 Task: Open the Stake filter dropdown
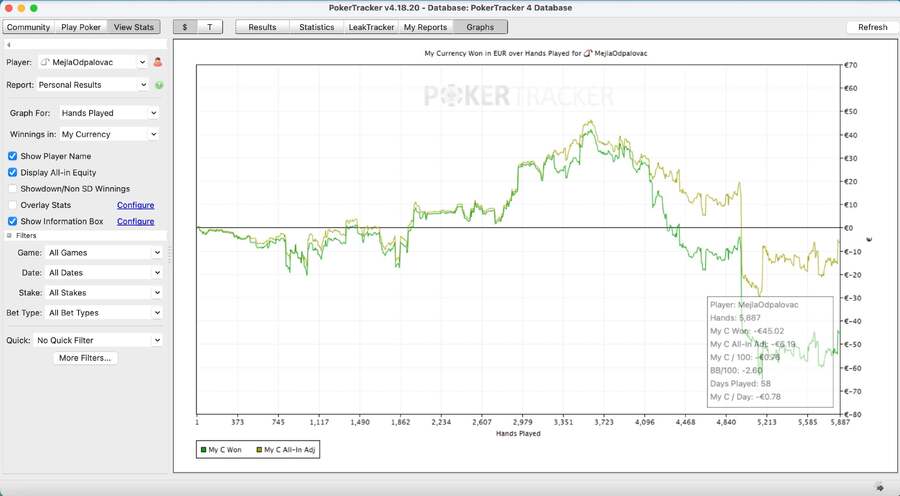click(x=104, y=293)
